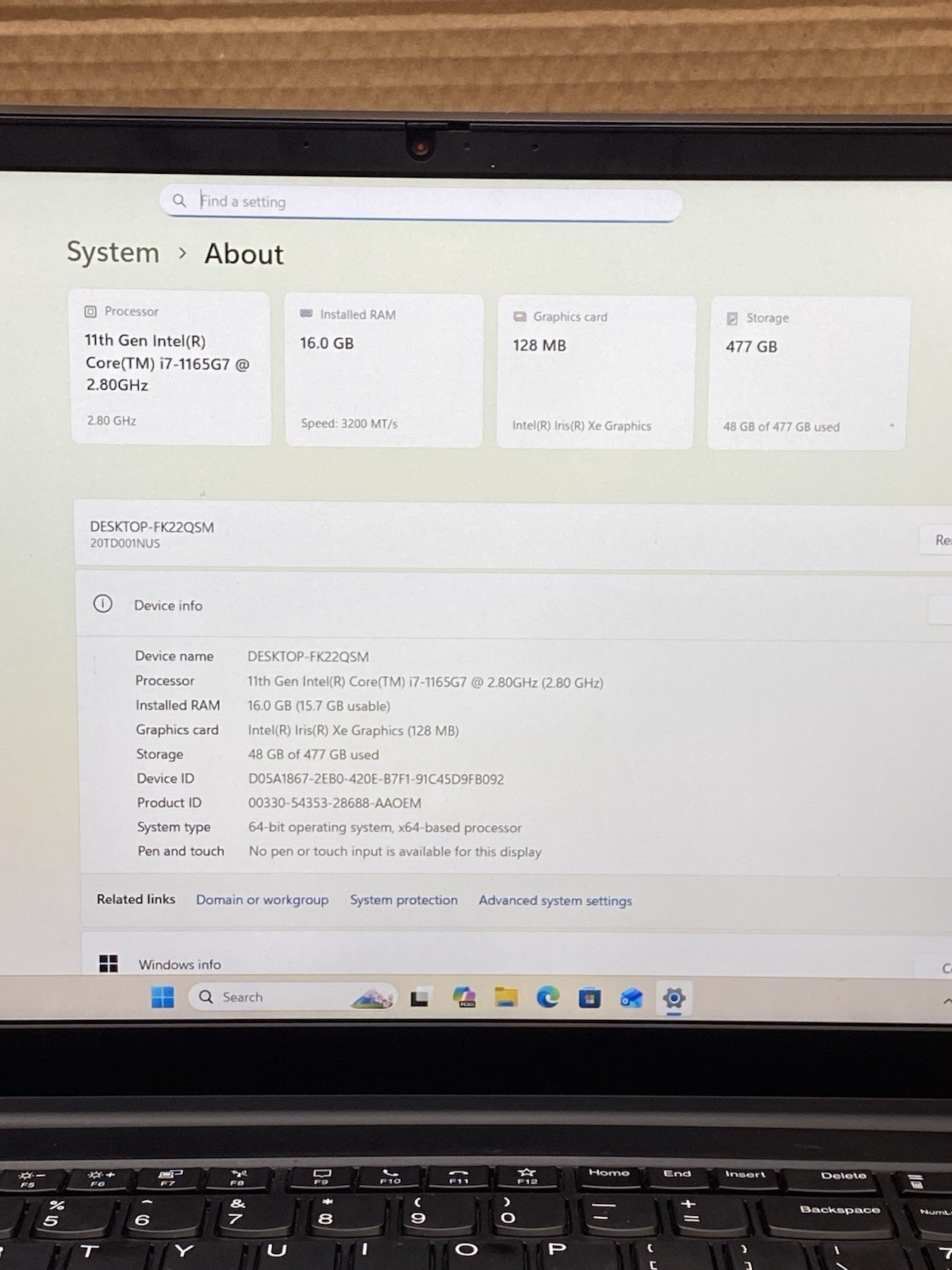Image resolution: width=952 pixels, height=1270 pixels.
Task: Select the Settings gear in taskbar
Action: click(674, 999)
